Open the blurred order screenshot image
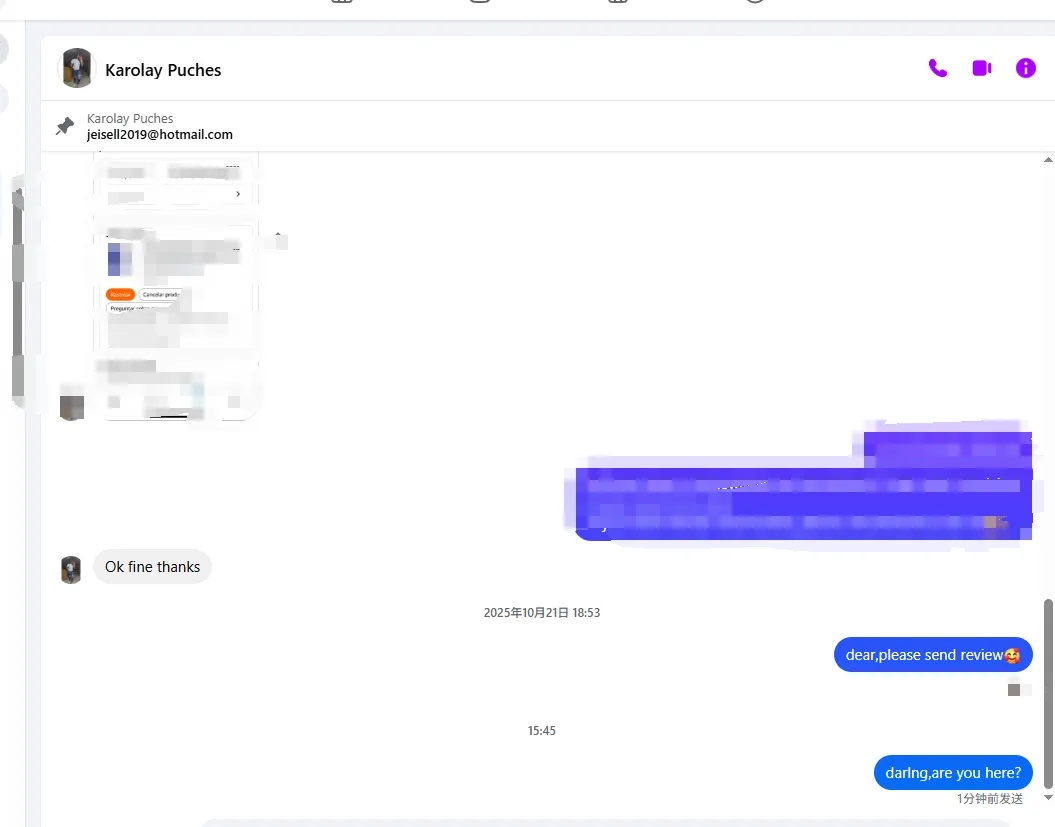1055x827 pixels. coord(175,286)
